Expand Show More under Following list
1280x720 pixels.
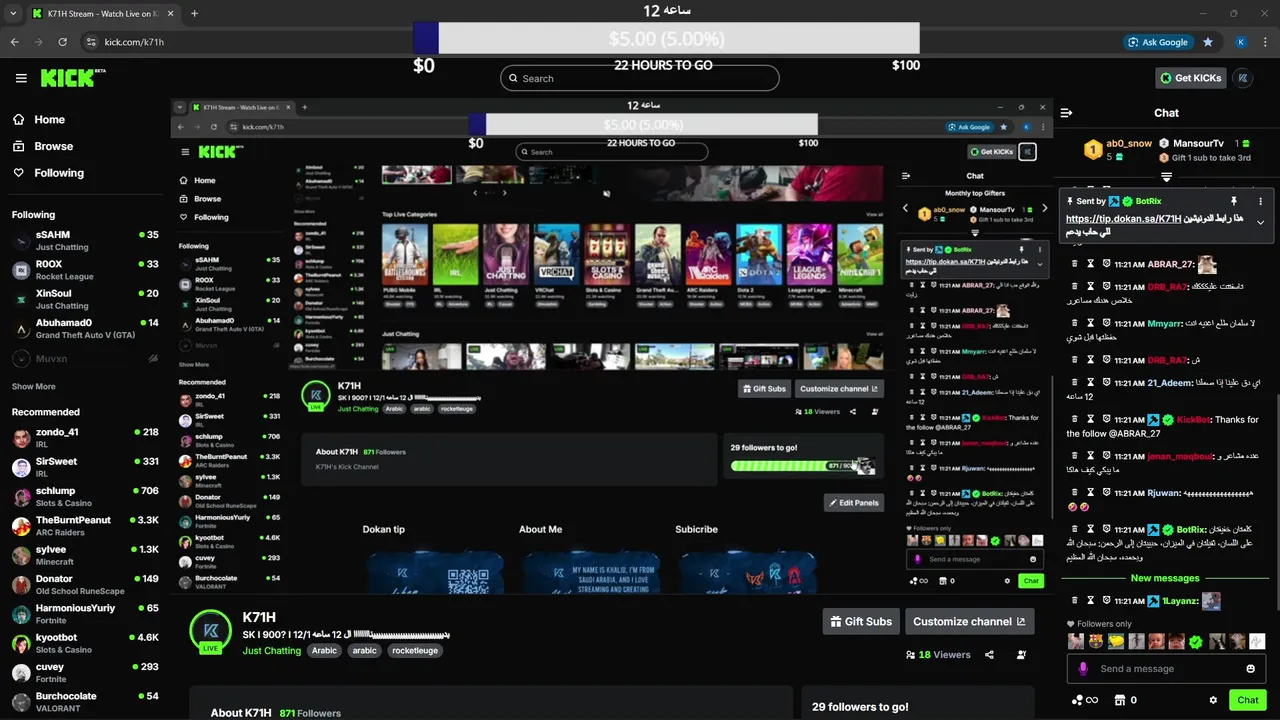(x=34, y=386)
